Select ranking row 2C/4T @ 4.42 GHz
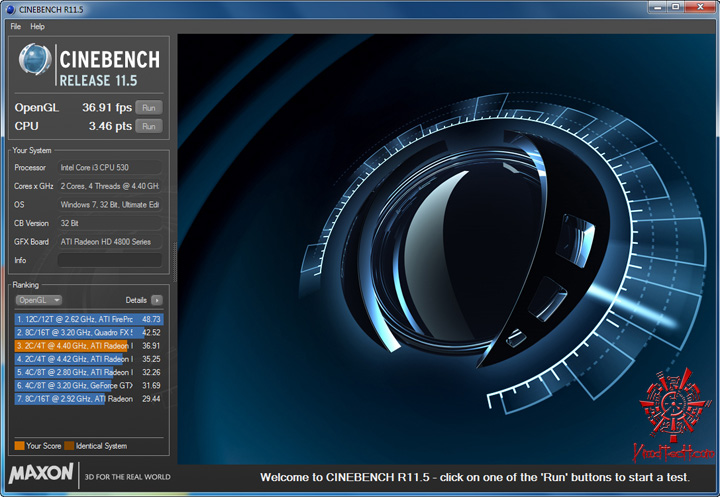This screenshot has height=497, width=720. pos(89,359)
